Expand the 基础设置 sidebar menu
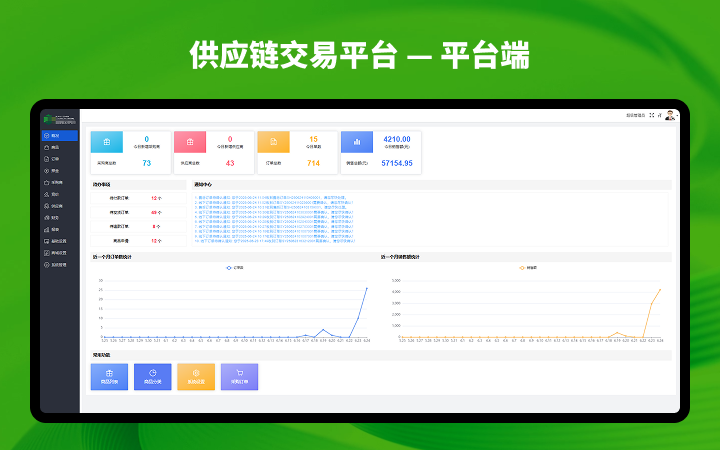This screenshot has height=450, width=720. click(x=57, y=241)
